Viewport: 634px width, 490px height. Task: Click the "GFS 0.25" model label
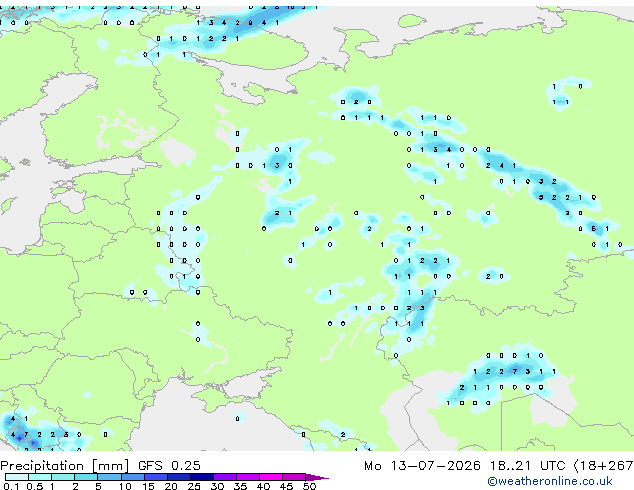pyautogui.click(x=169, y=466)
